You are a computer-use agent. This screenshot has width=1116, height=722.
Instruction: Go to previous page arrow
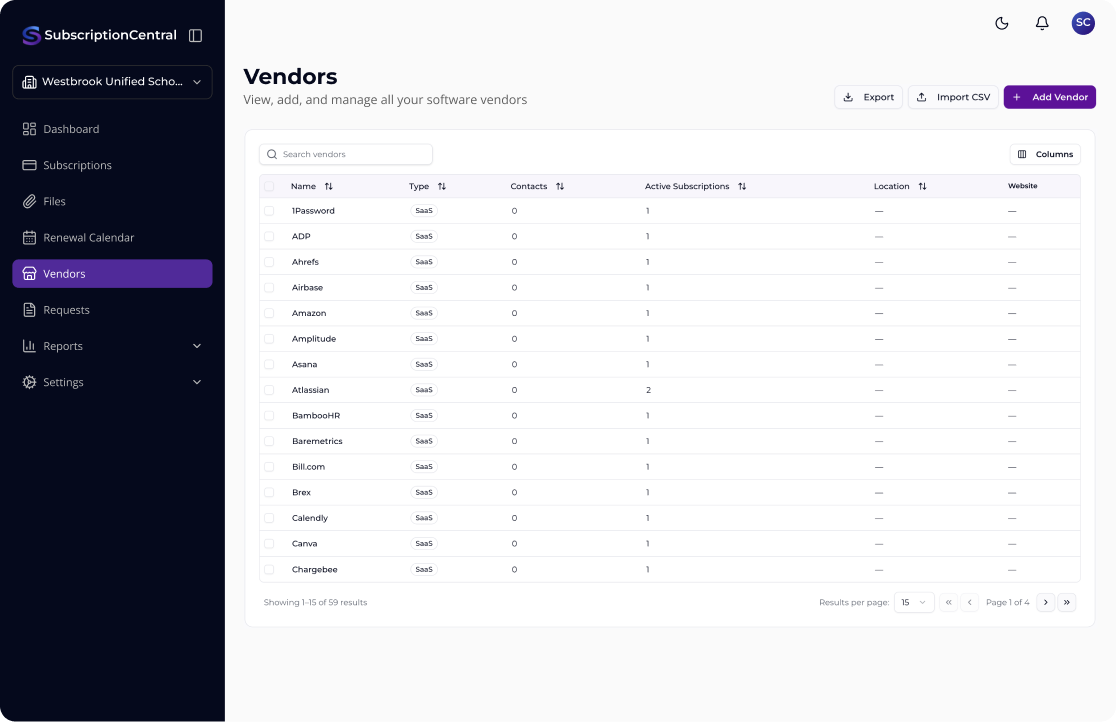(969, 602)
